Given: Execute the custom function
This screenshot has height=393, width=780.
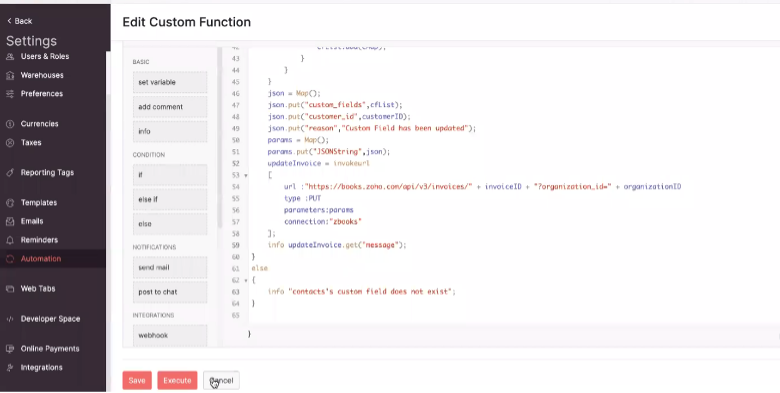Looking at the screenshot, I should pos(177,381).
